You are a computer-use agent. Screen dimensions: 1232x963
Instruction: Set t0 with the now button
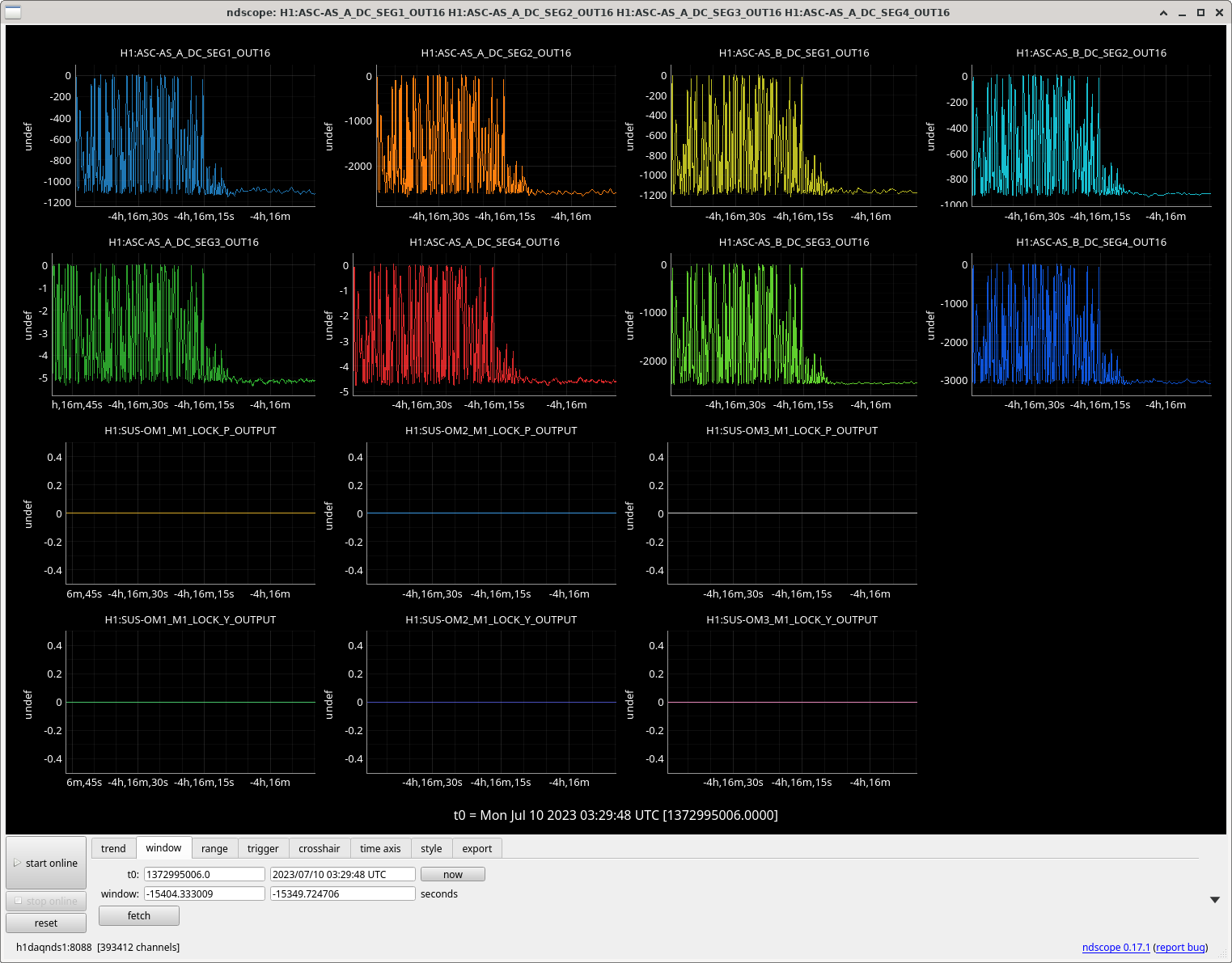[452, 874]
